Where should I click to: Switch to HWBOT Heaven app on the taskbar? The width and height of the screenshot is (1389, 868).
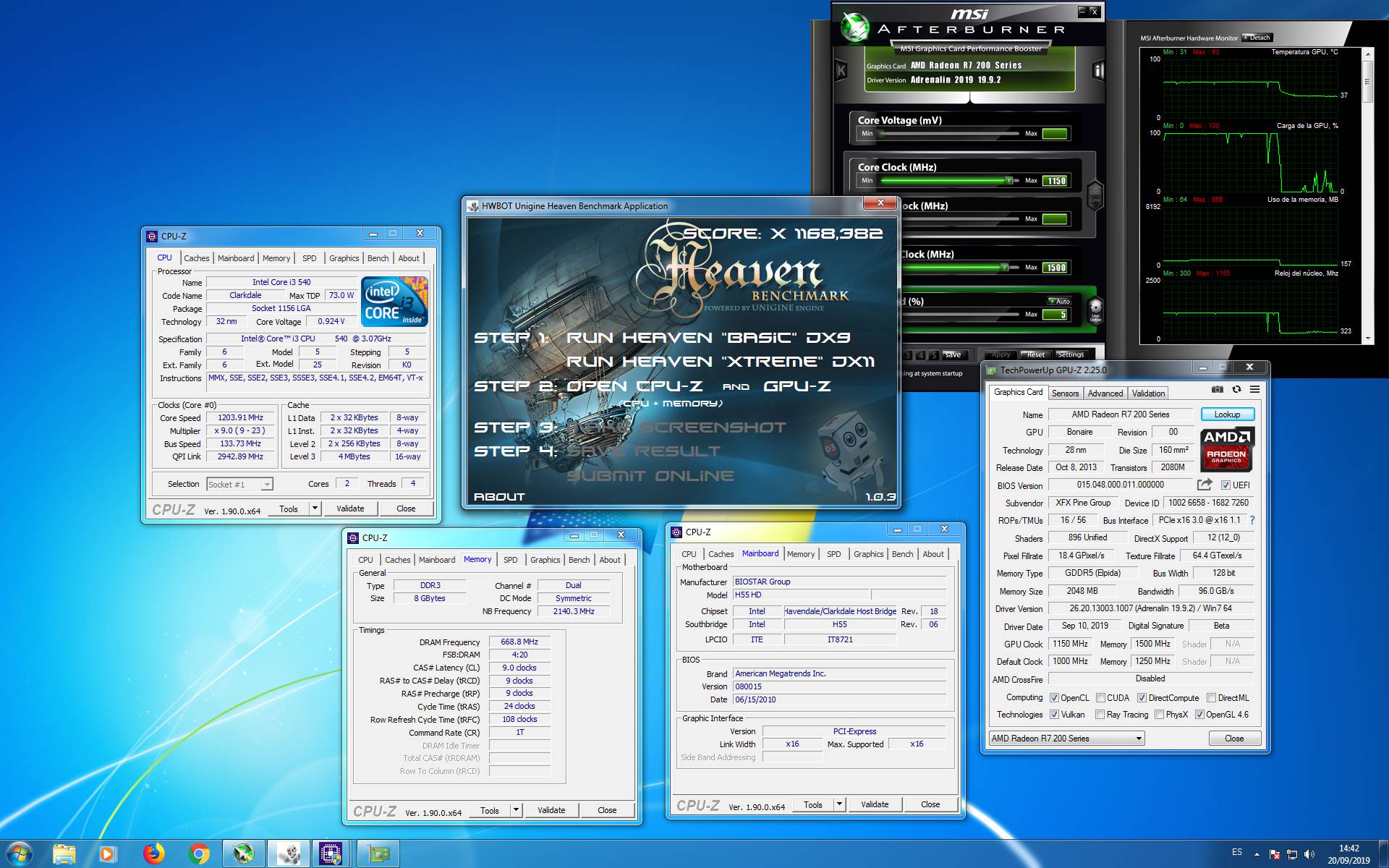pos(289,854)
